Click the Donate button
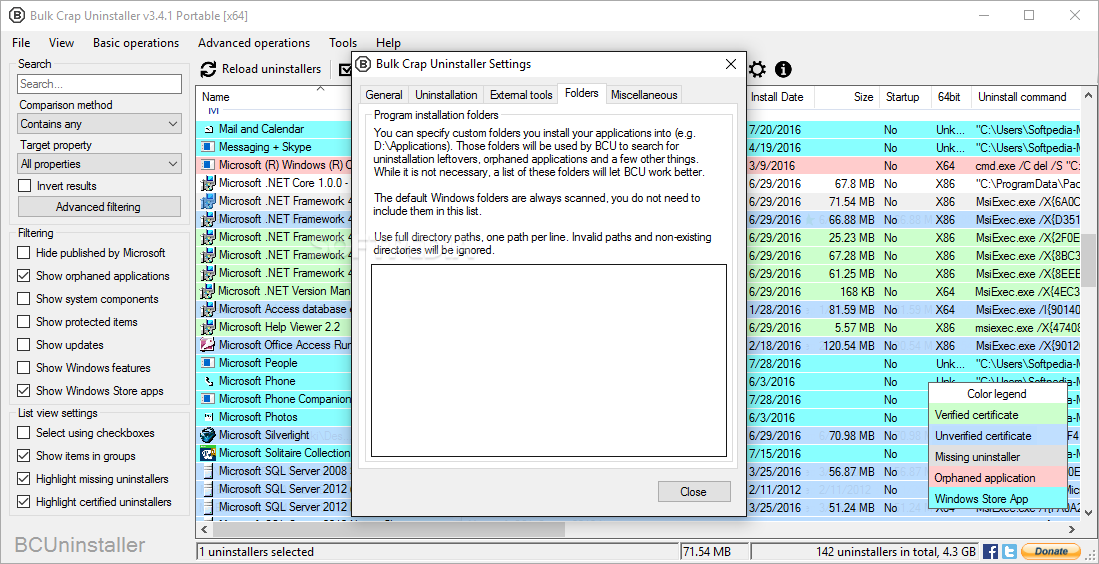The width and height of the screenshot is (1099, 564). pyautogui.click(x=1050, y=551)
